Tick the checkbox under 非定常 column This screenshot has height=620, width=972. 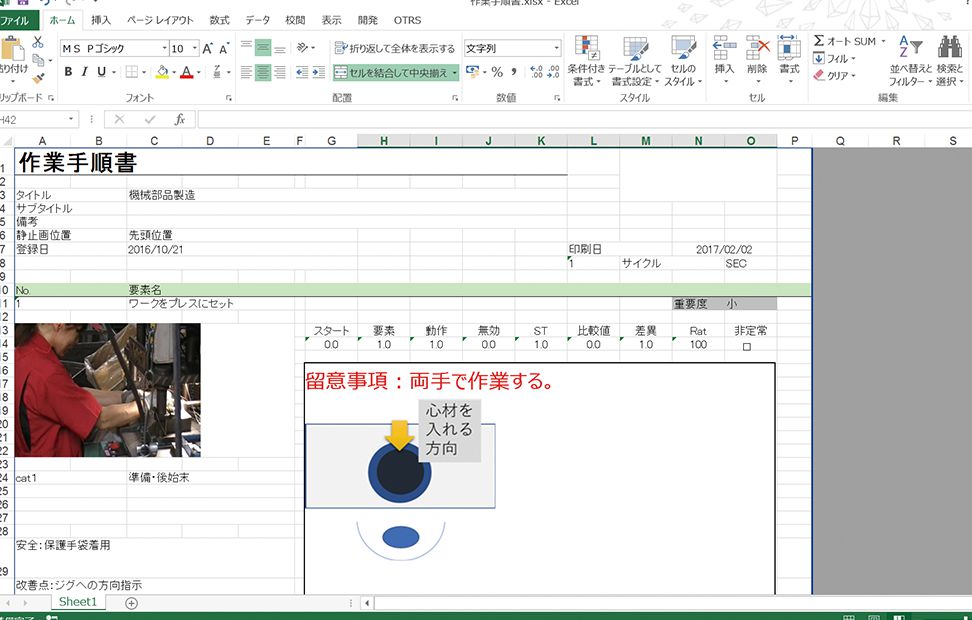[x=746, y=346]
